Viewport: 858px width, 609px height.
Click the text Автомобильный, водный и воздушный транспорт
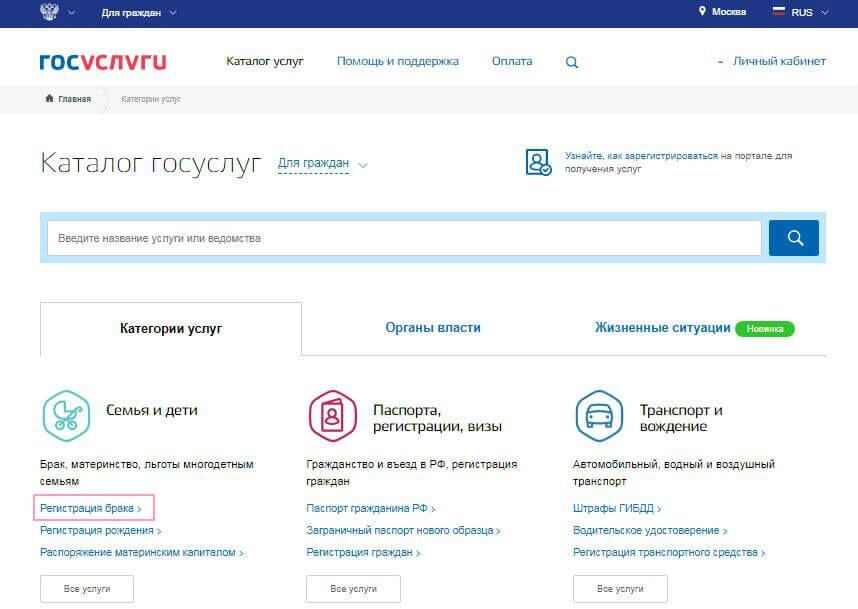click(674, 473)
